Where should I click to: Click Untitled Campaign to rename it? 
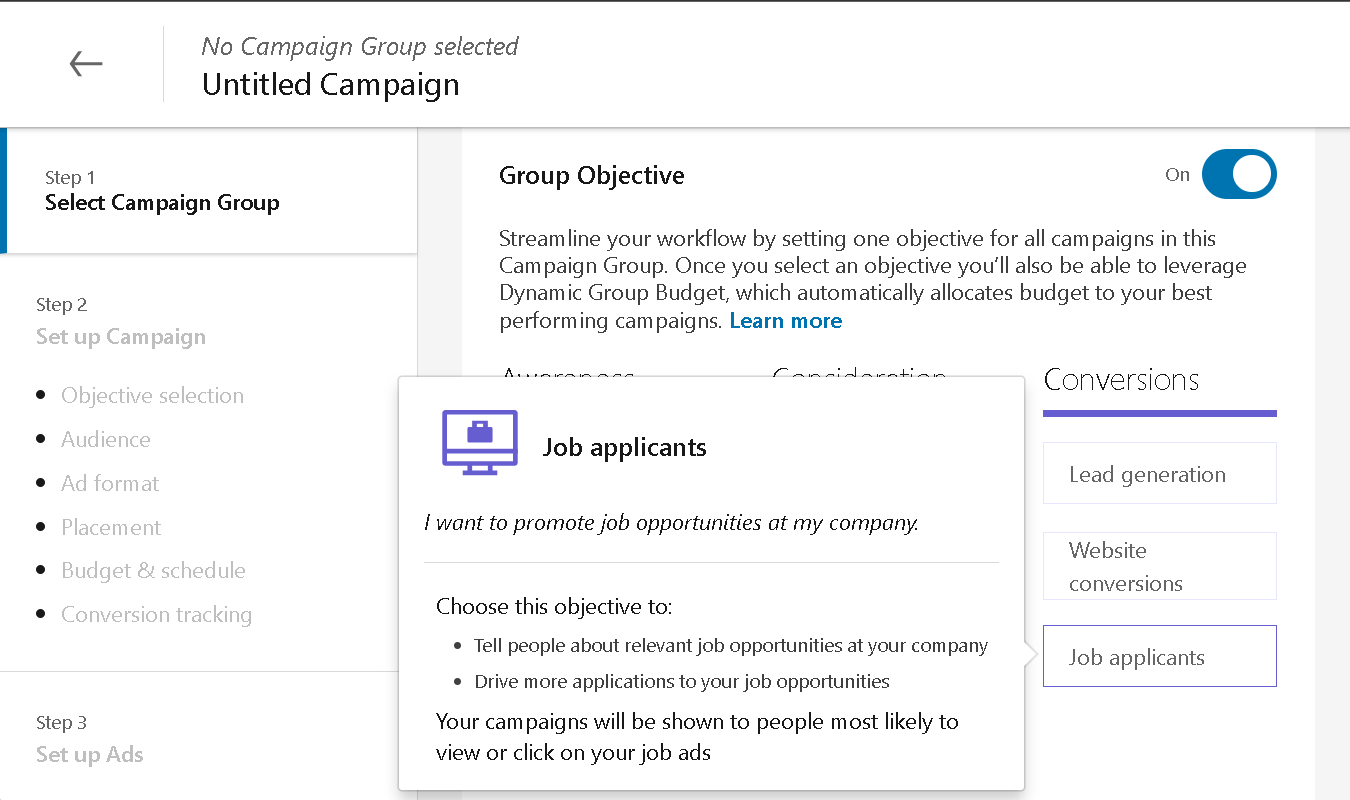tap(330, 84)
